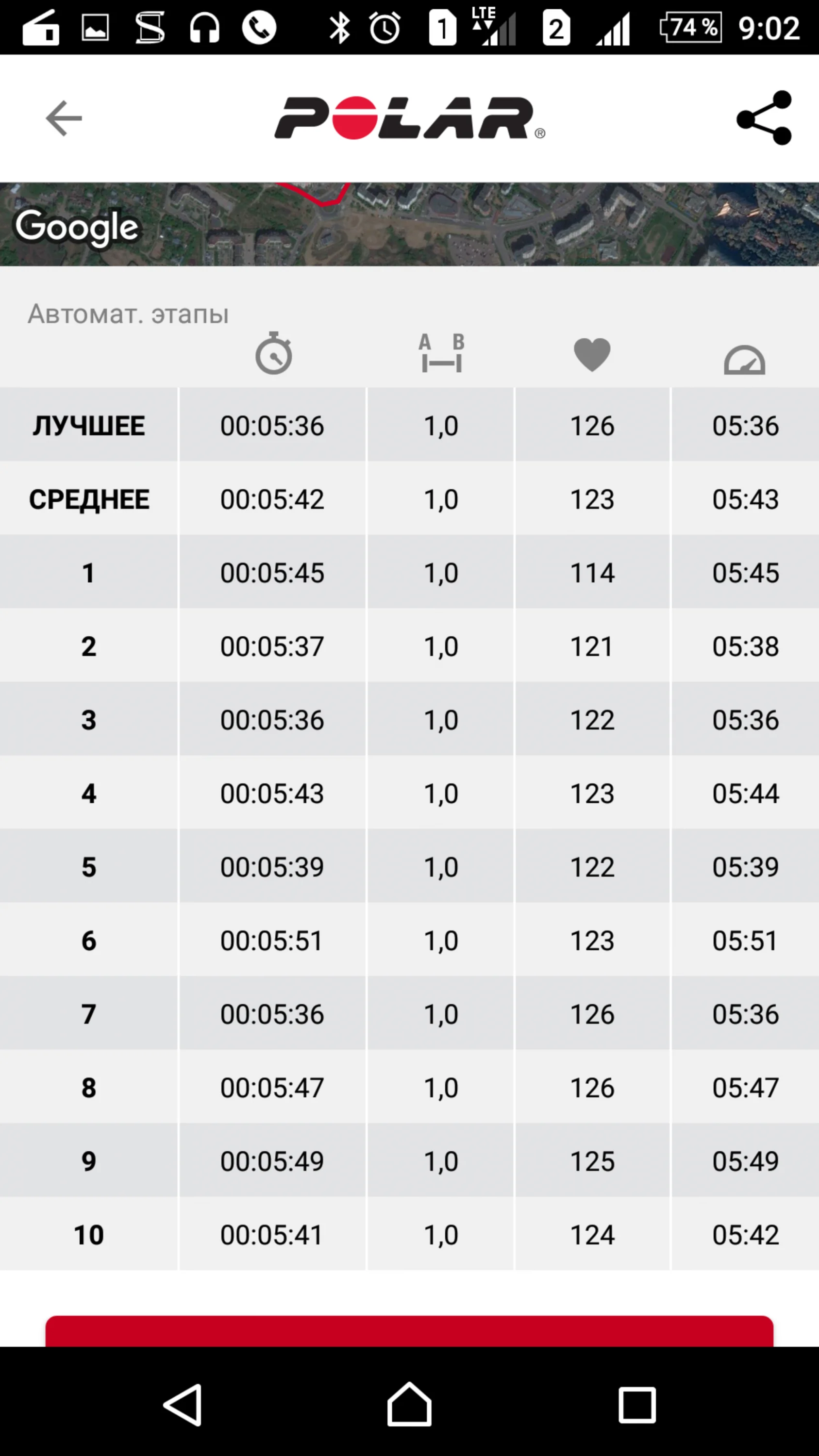The width and height of the screenshot is (819, 1456).
Task: Tap the Google map route thumbnail
Action: coord(409,224)
